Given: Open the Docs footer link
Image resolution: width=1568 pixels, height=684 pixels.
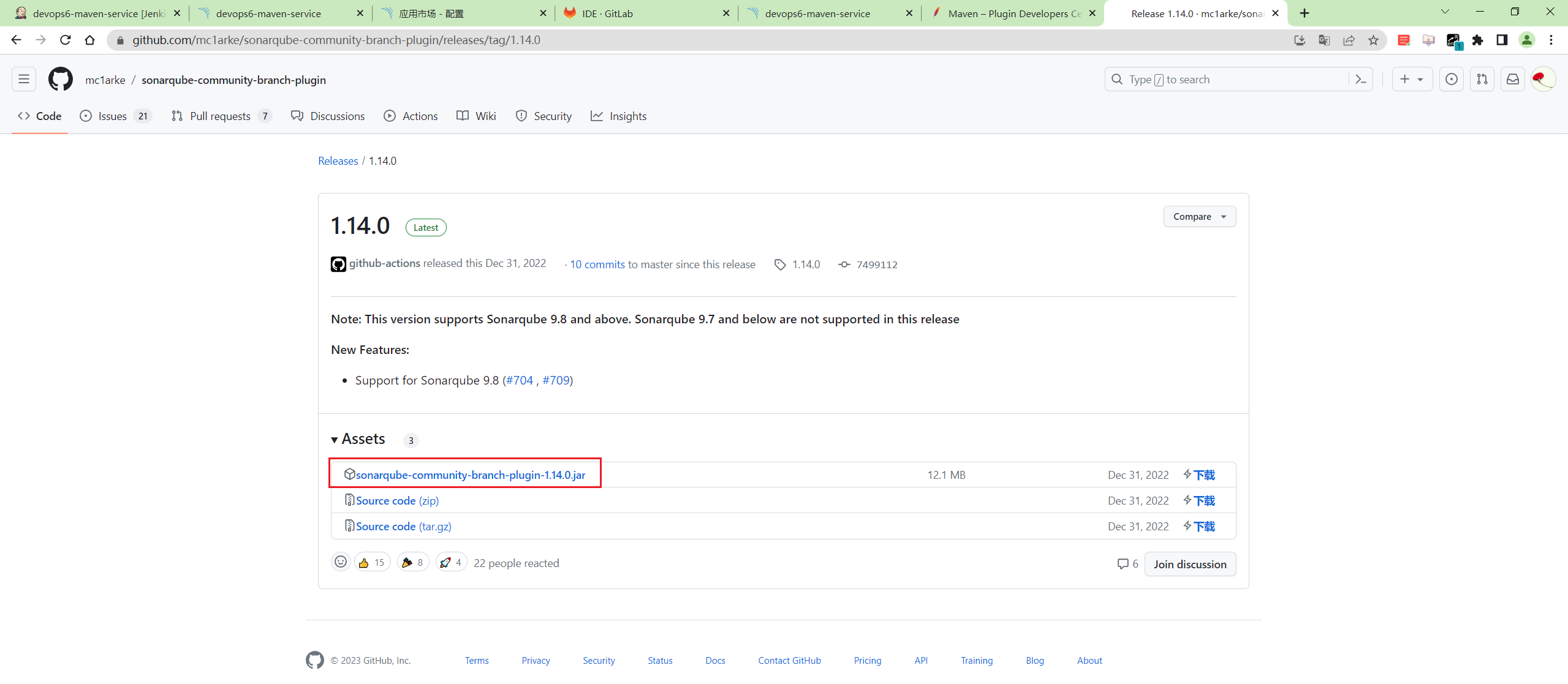Looking at the screenshot, I should [715, 660].
